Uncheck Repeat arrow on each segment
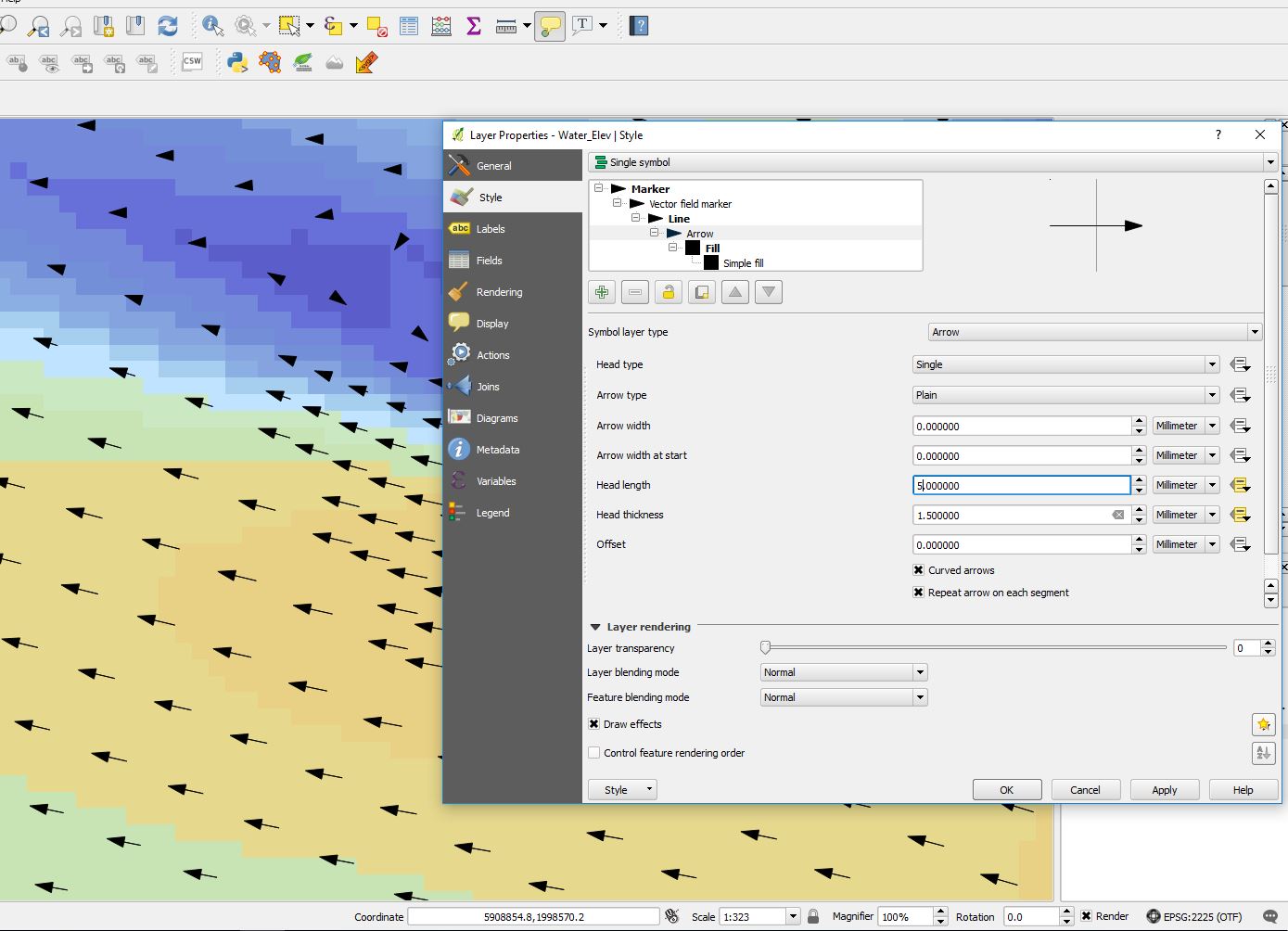The image size is (1288, 931). click(919, 593)
